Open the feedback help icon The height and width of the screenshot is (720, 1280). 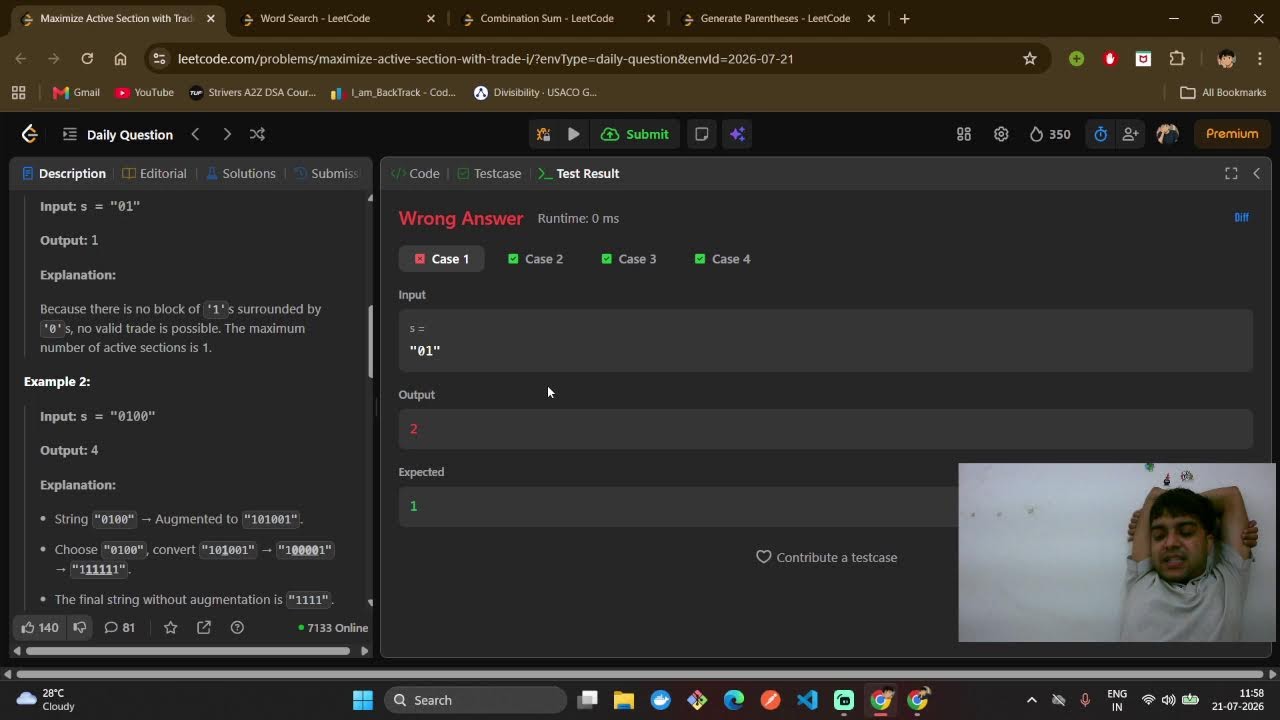coord(237,627)
